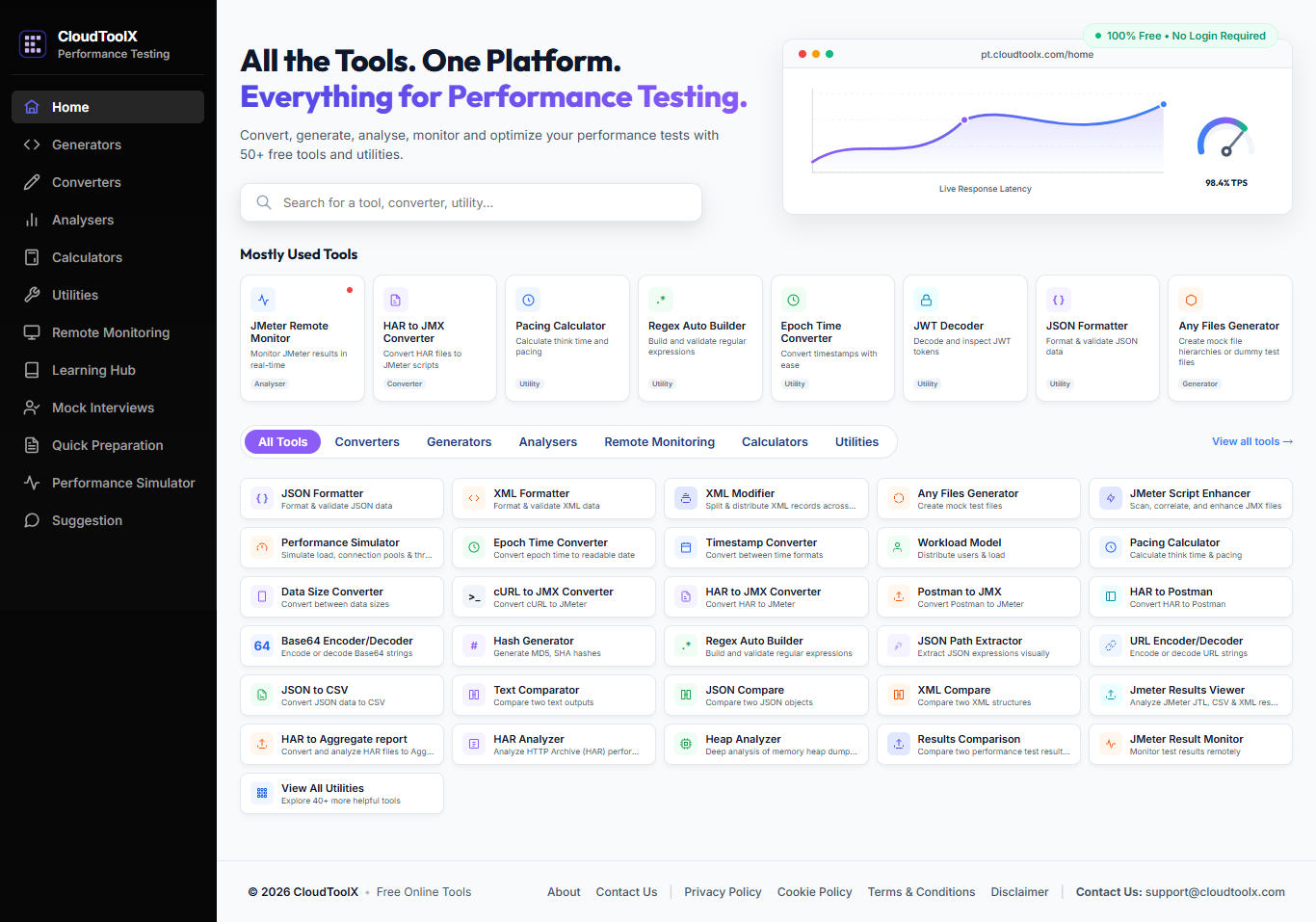Click the Heap Analyzer chip icon
The height and width of the screenshot is (922, 1316).
686,744
